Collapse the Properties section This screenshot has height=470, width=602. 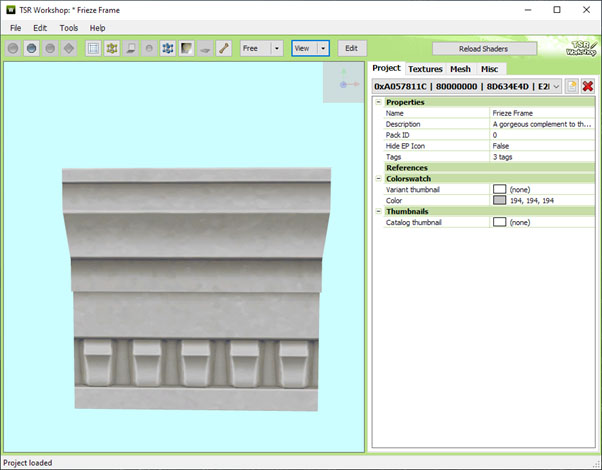[x=379, y=102]
